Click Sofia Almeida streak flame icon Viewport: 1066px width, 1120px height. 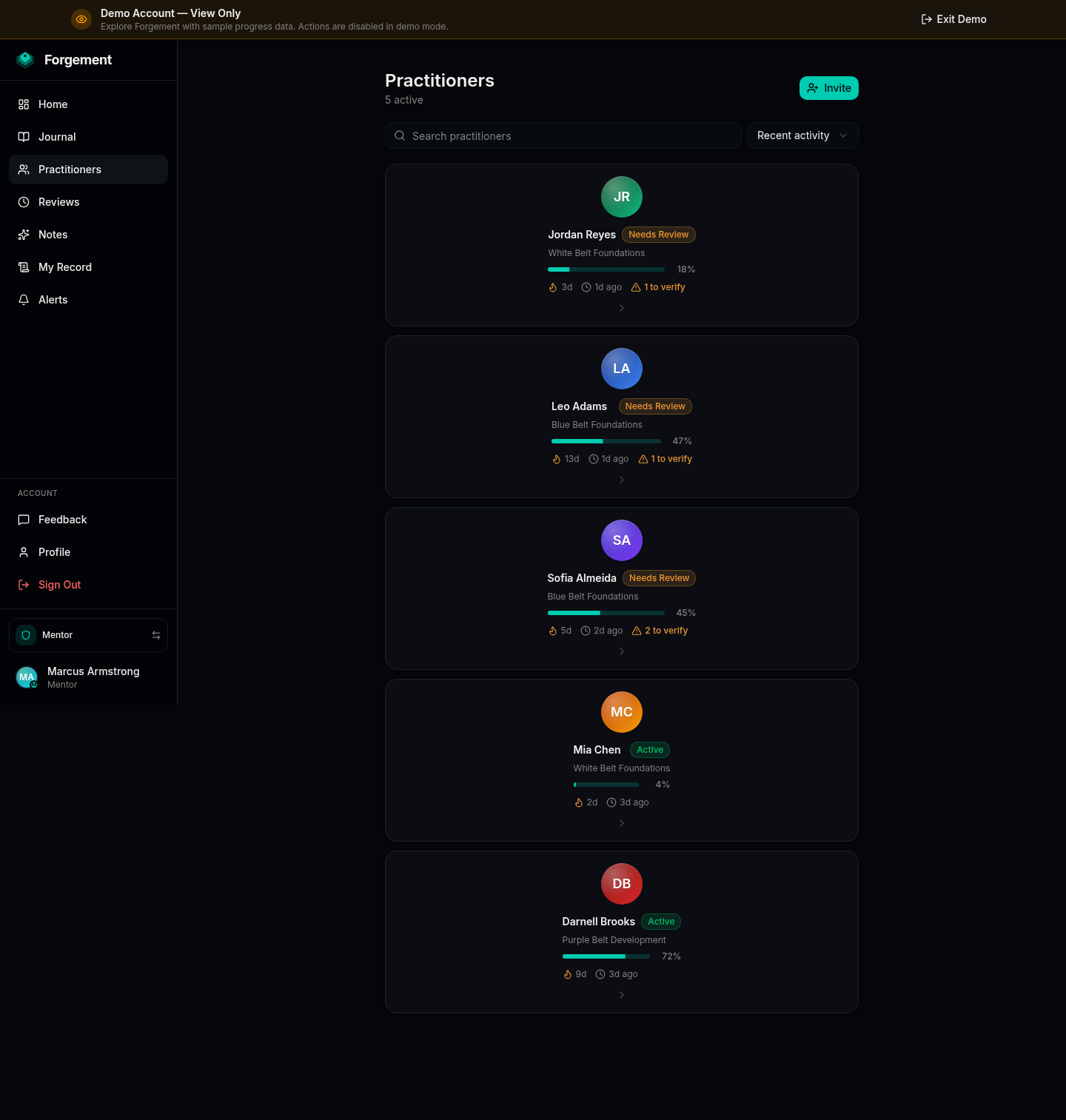(x=553, y=631)
